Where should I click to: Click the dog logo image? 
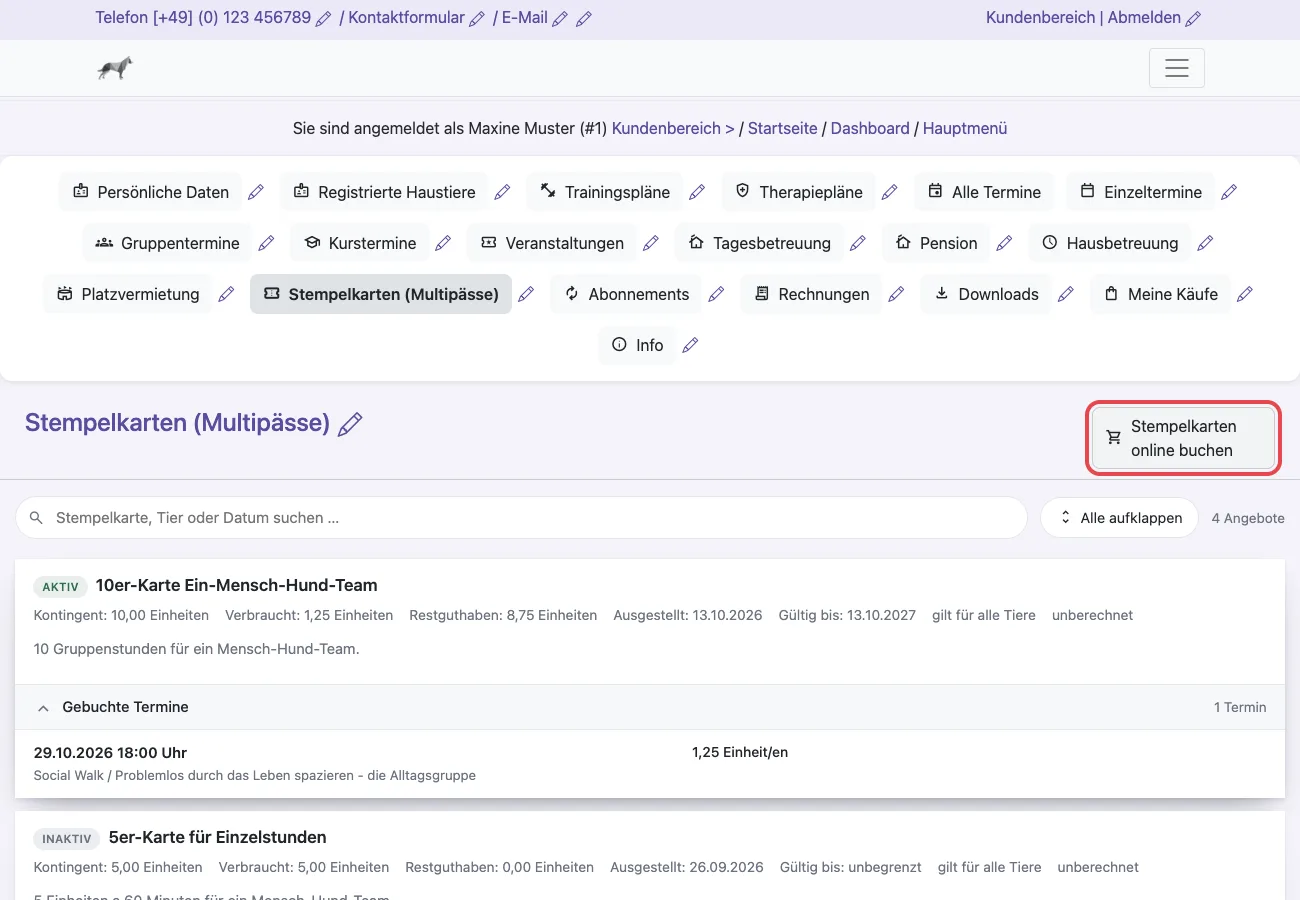coord(115,68)
